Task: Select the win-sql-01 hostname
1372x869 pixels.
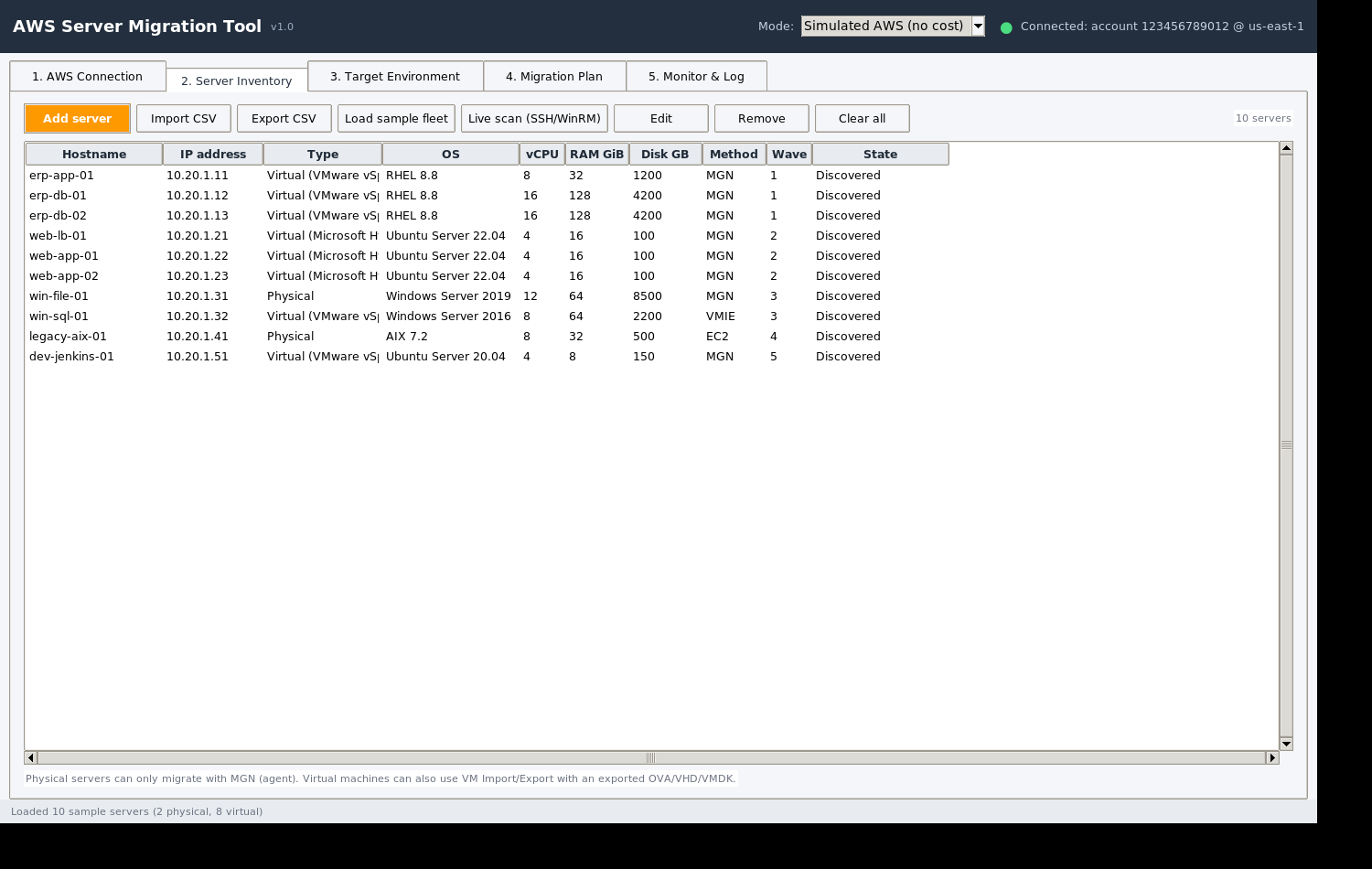Action: pos(59,316)
